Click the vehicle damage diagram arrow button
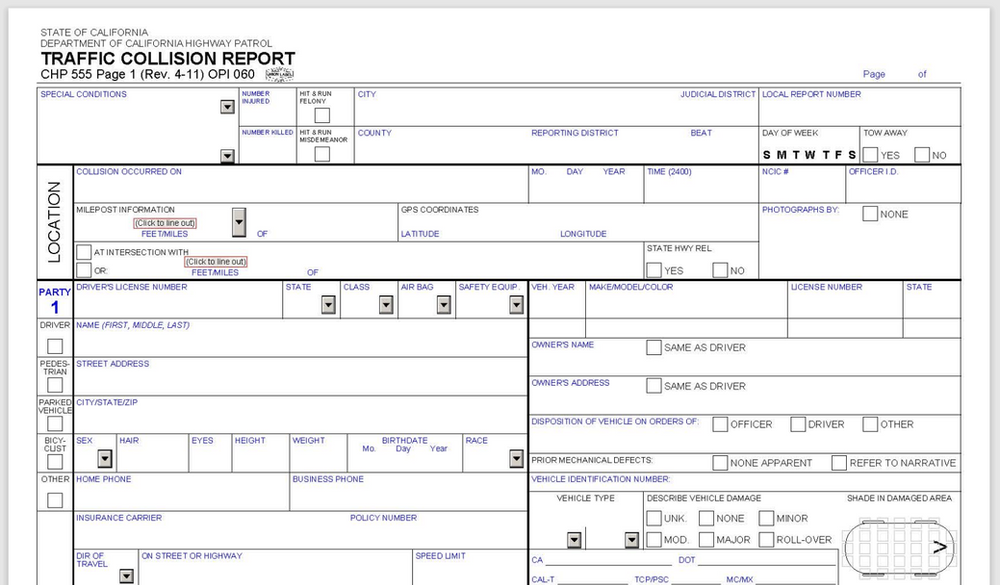The image size is (1000, 585). pos(939,547)
